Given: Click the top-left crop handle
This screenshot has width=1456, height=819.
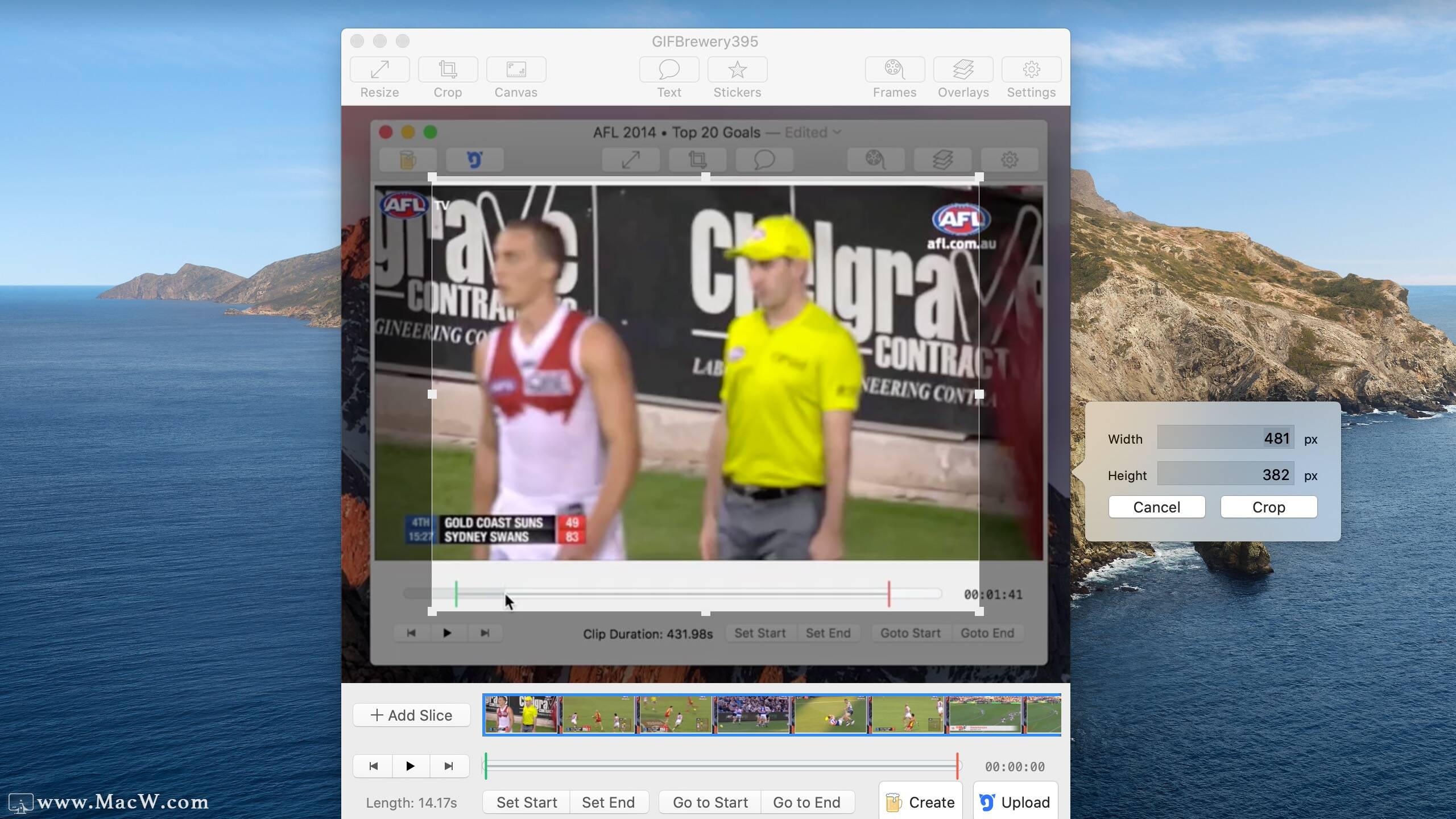Looking at the screenshot, I should (x=432, y=177).
